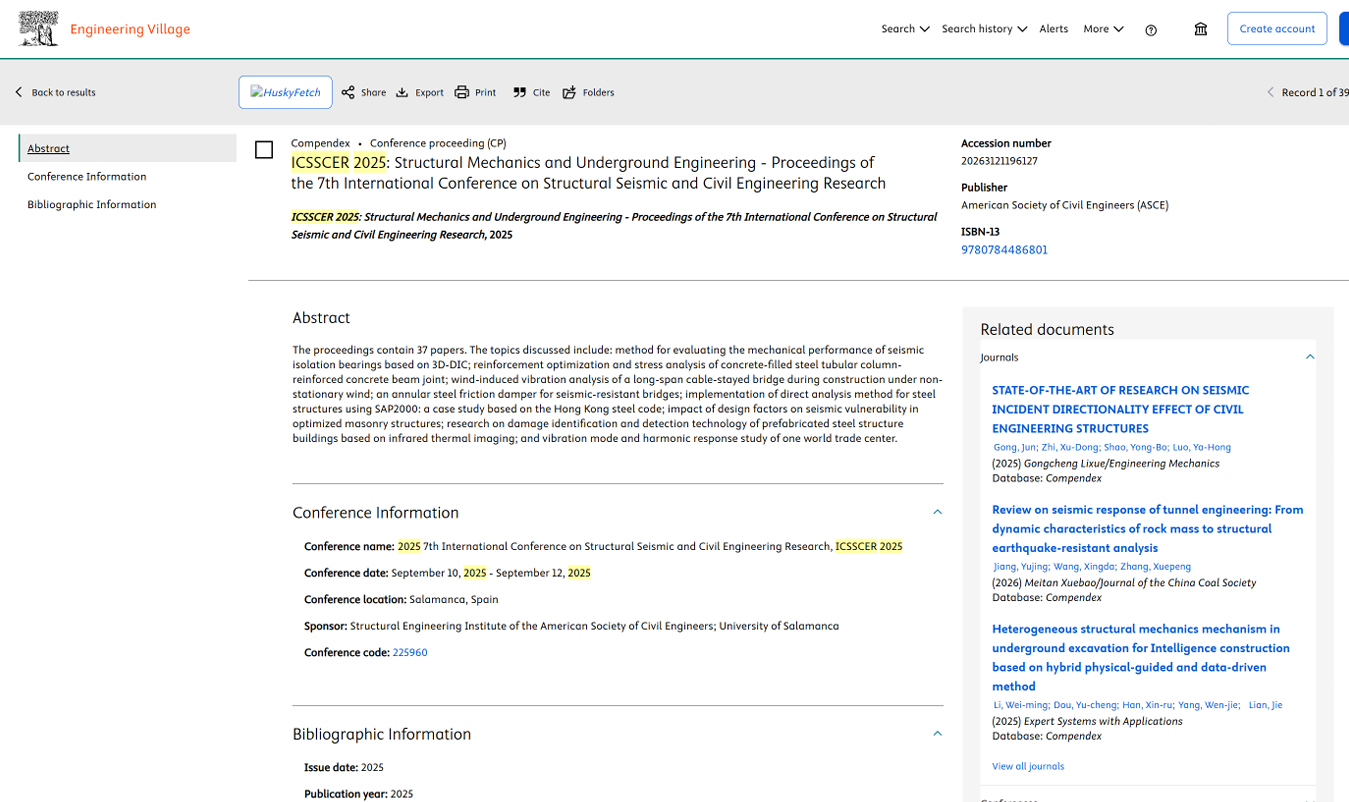The width and height of the screenshot is (1349, 802).
Task: Collapse the Conference Information section
Action: point(937,512)
